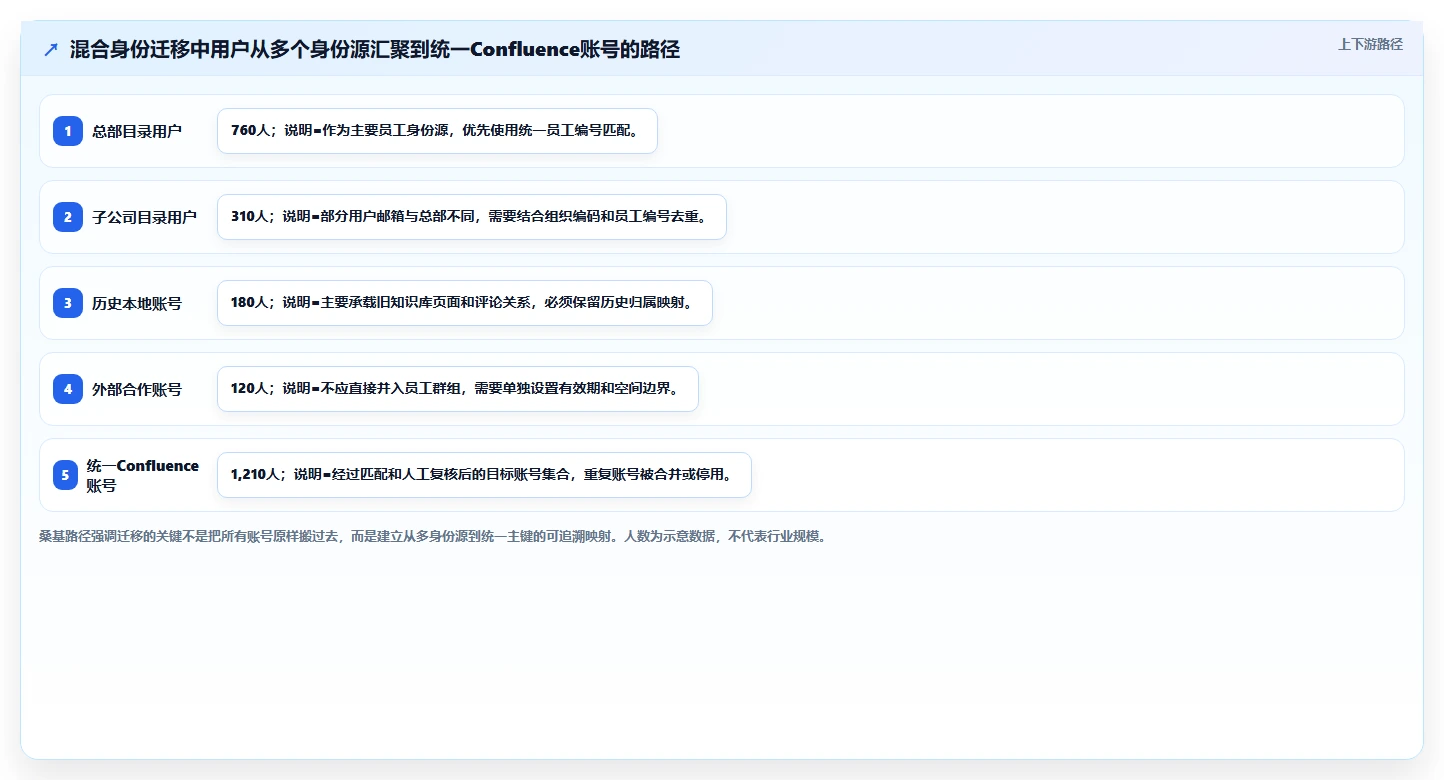This screenshot has height=780, width=1444.
Task: Click the footnote starting with 桑基路径强调
Action: tap(433, 537)
